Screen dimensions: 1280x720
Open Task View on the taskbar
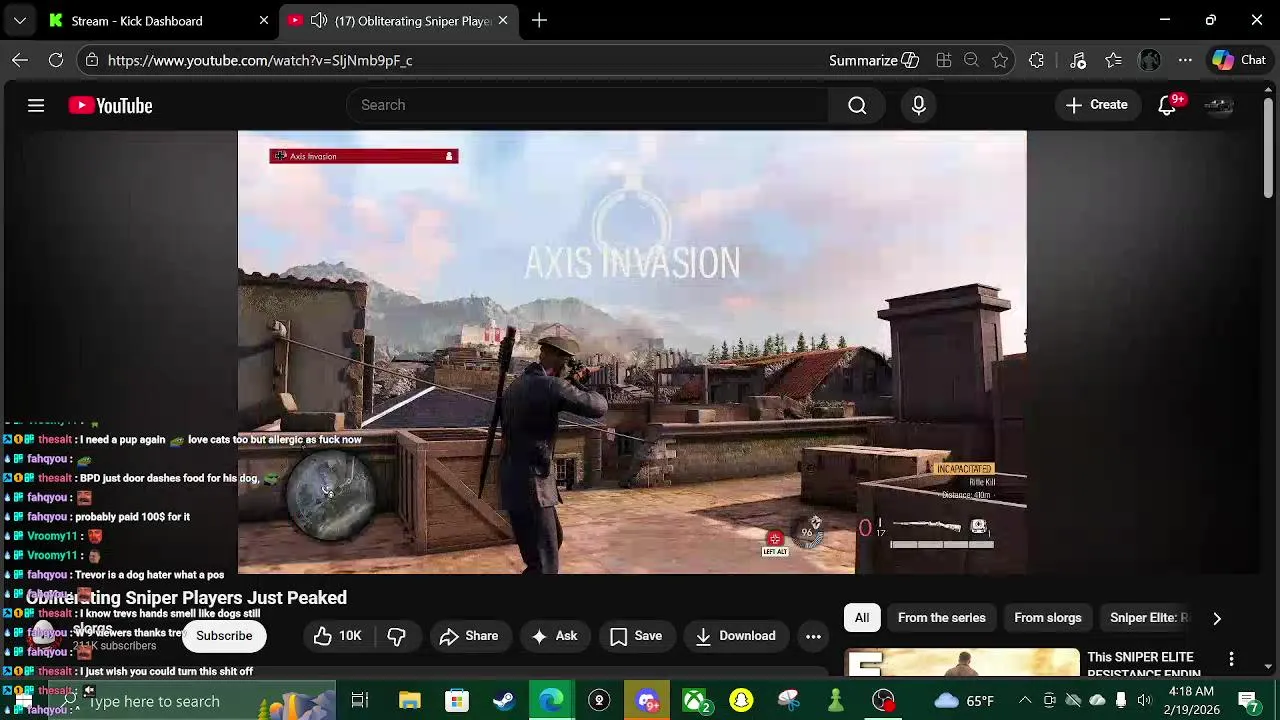pyautogui.click(x=360, y=701)
